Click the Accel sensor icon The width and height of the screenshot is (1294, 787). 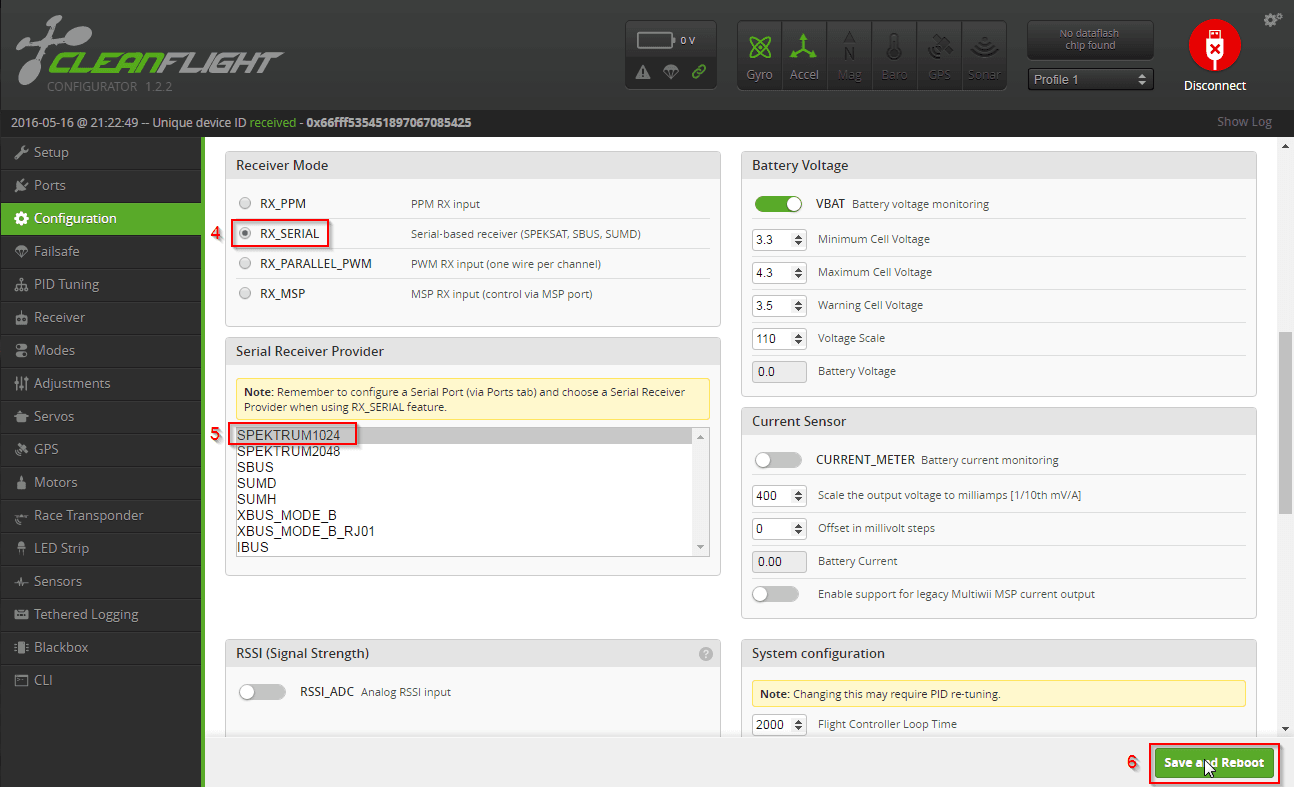(804, 55)
